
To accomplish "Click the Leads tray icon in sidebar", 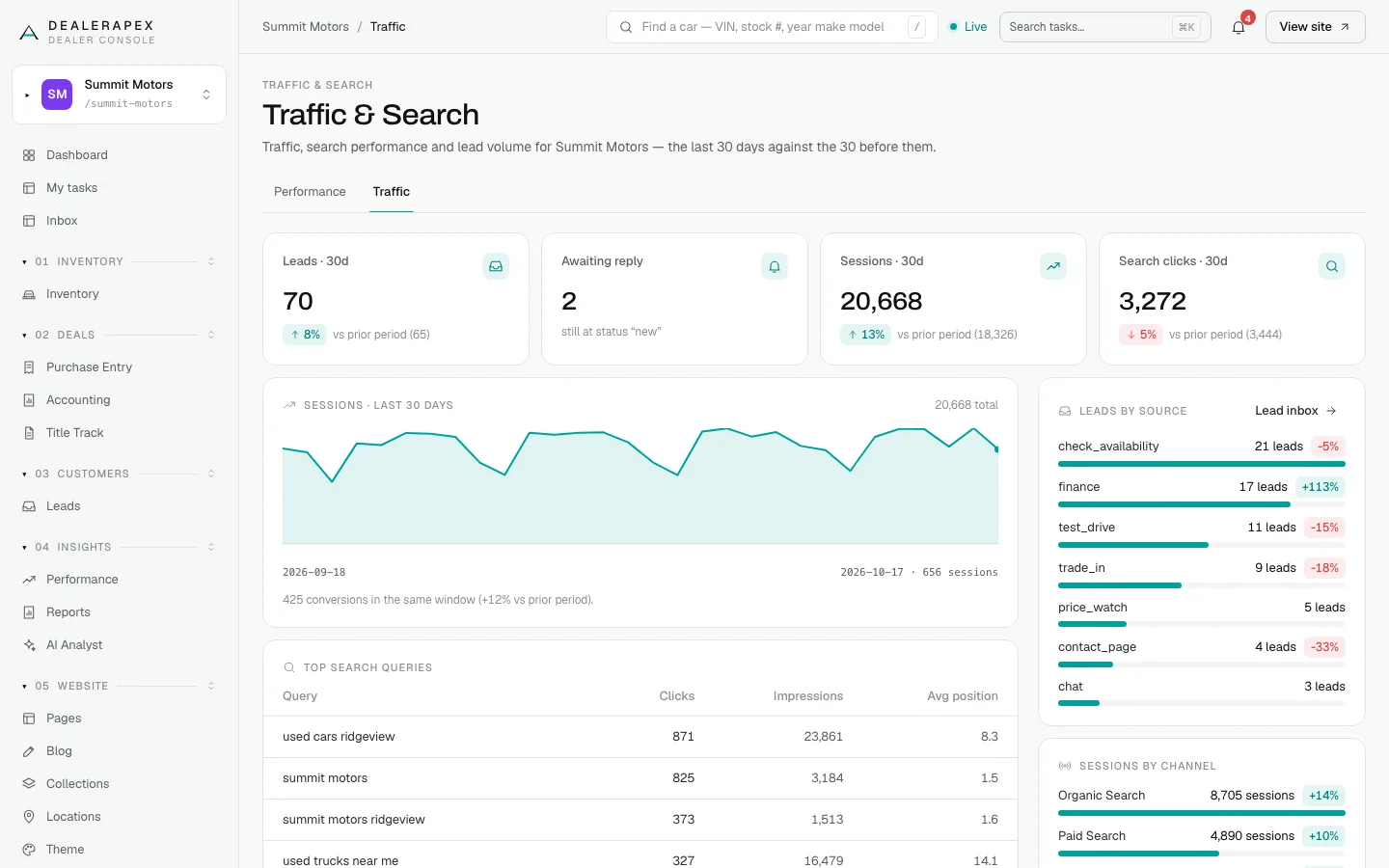I will pyautogui.click(x=29, y=506).
